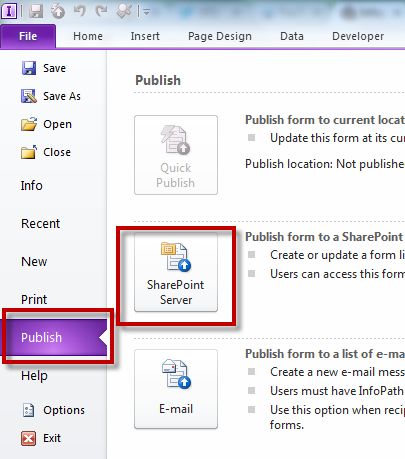Click the Undo arrow in Quick Access Toolbar
The image size is (405, 459).
(x=80, y=11)
